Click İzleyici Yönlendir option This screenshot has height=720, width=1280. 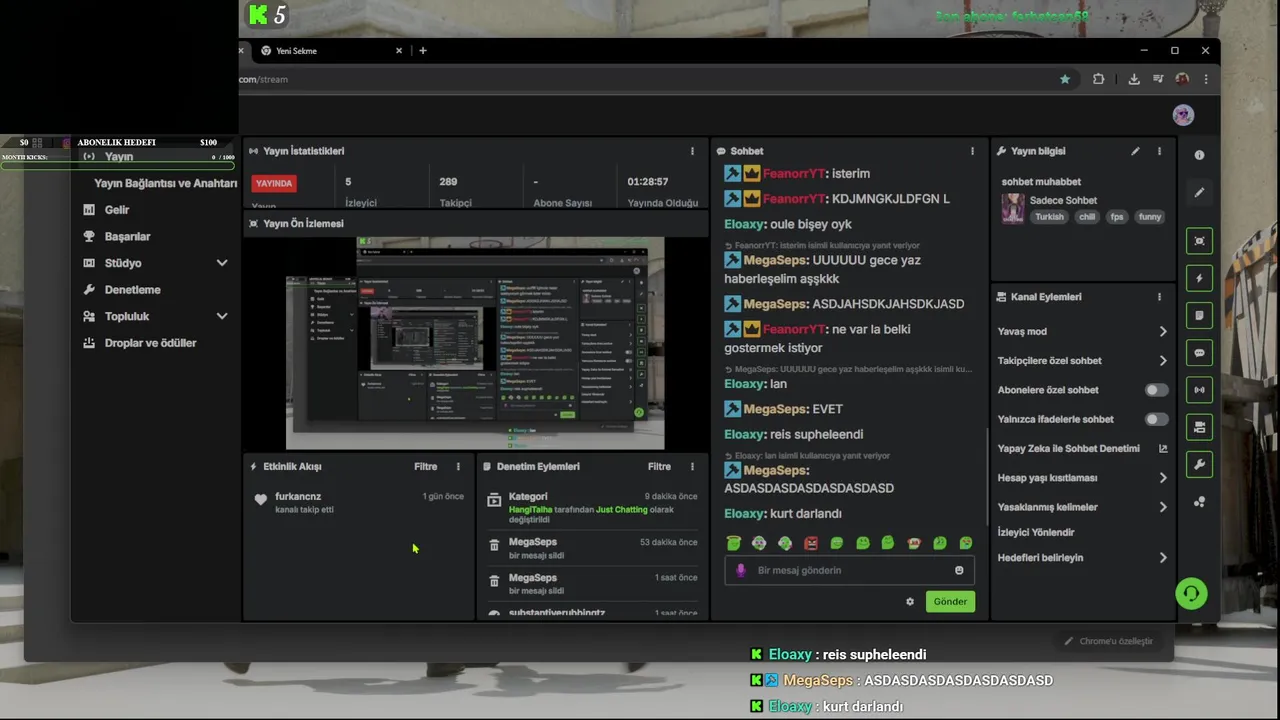pos(1036,533)
